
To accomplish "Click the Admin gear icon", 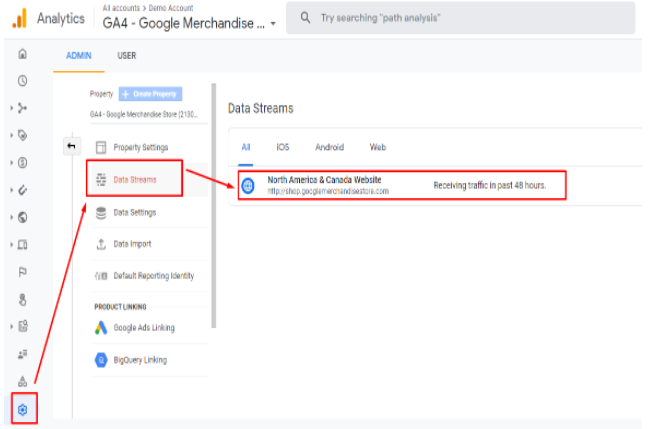I will 23,409.
